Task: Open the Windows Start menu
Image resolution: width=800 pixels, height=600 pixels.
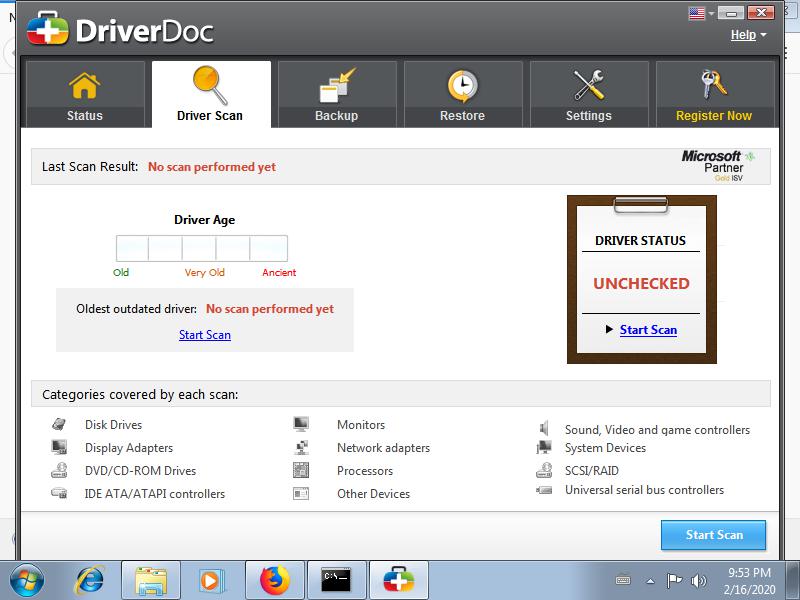Action: 27,580
